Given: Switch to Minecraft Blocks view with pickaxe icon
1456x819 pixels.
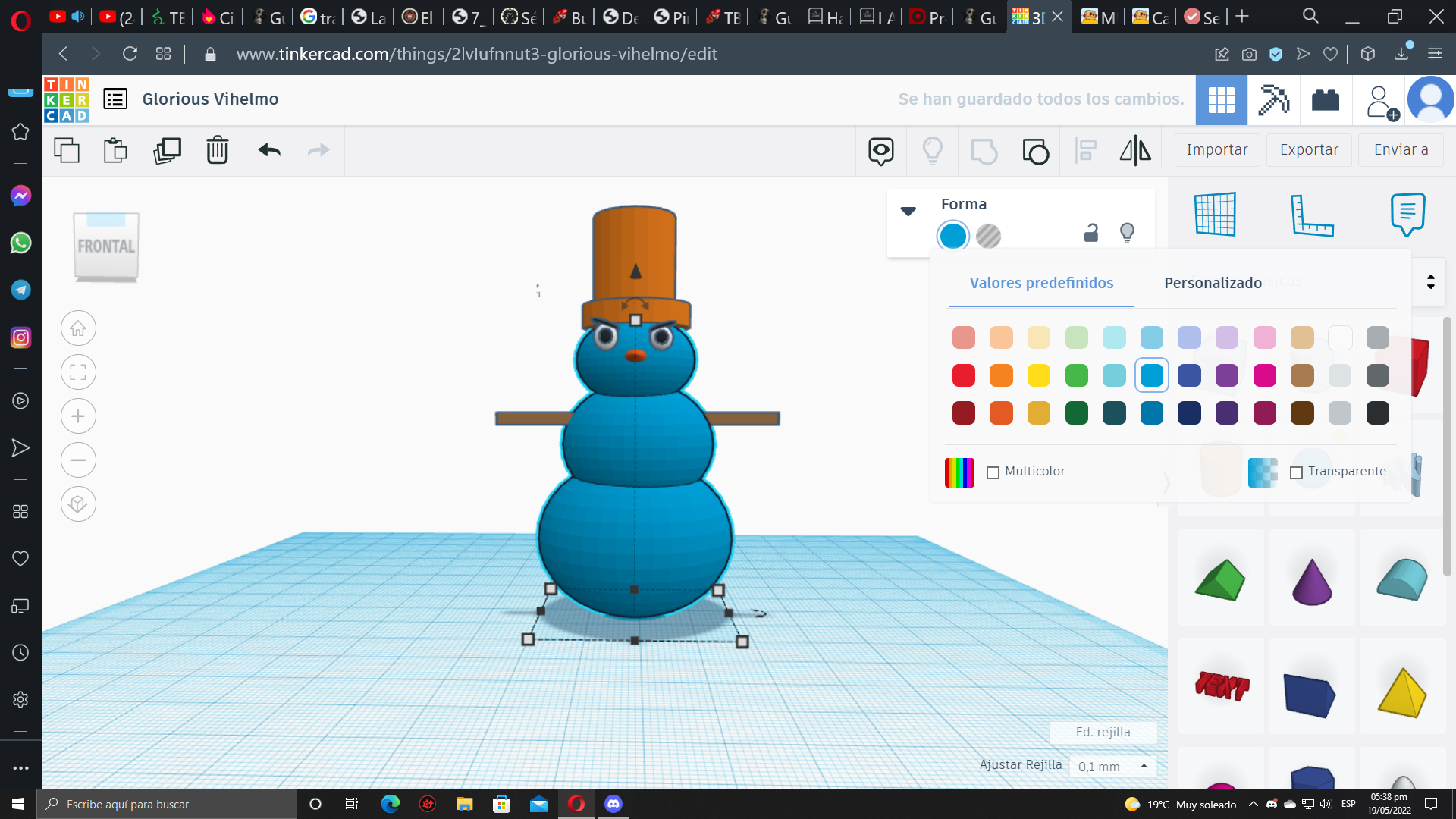Looking at the screenshot, I should tap(1273, 100).
